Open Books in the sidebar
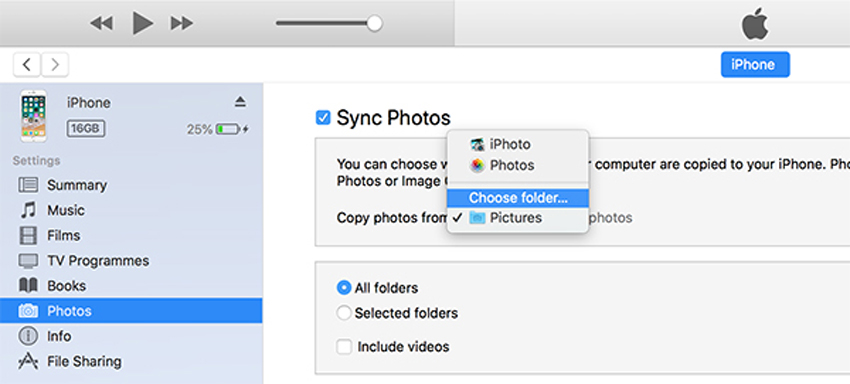The height and width of the screenshot is (384, 850). 131,285
